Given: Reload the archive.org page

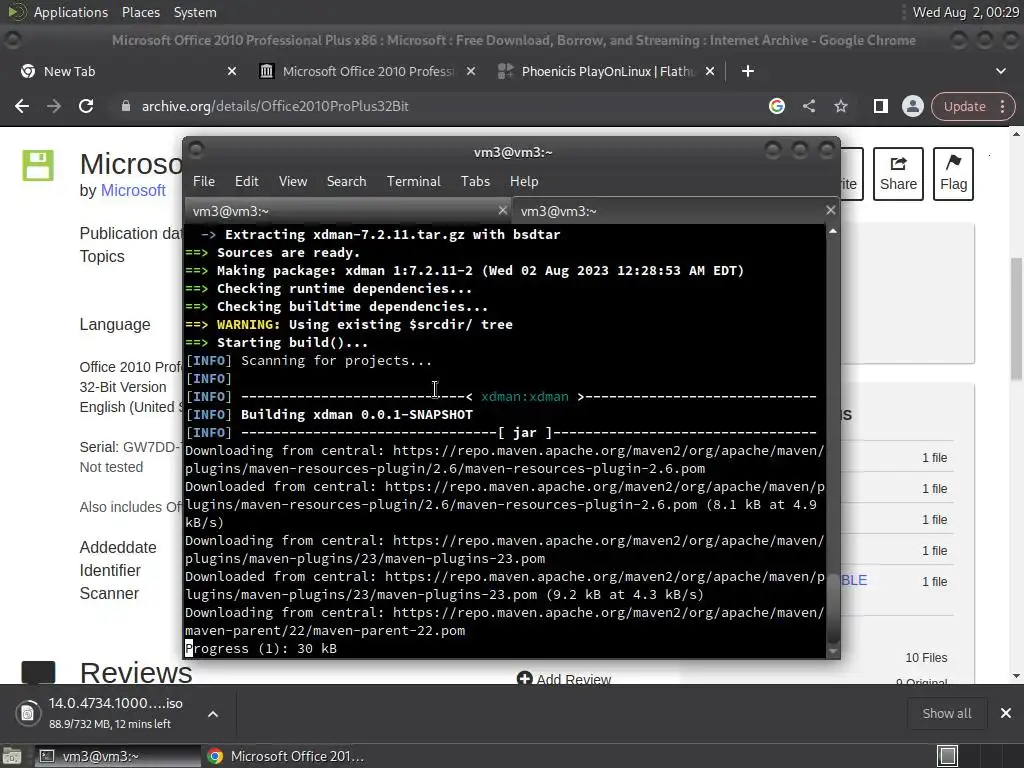Looking at the screenshot, I should [x=86, y=106].
